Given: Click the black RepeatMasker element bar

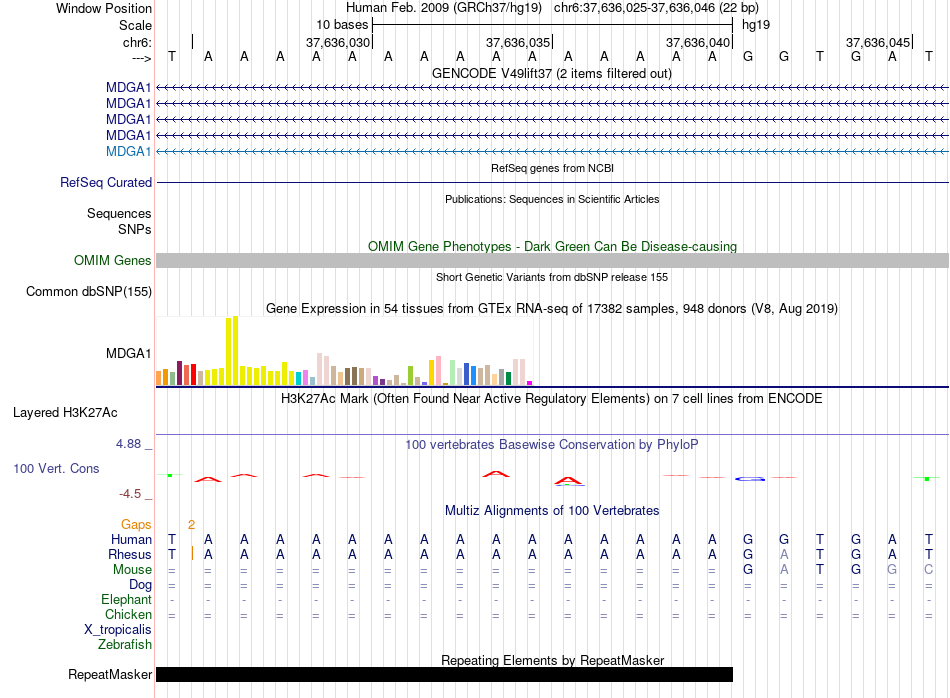Looking at the screenshot, I should [x=444, y=674].
